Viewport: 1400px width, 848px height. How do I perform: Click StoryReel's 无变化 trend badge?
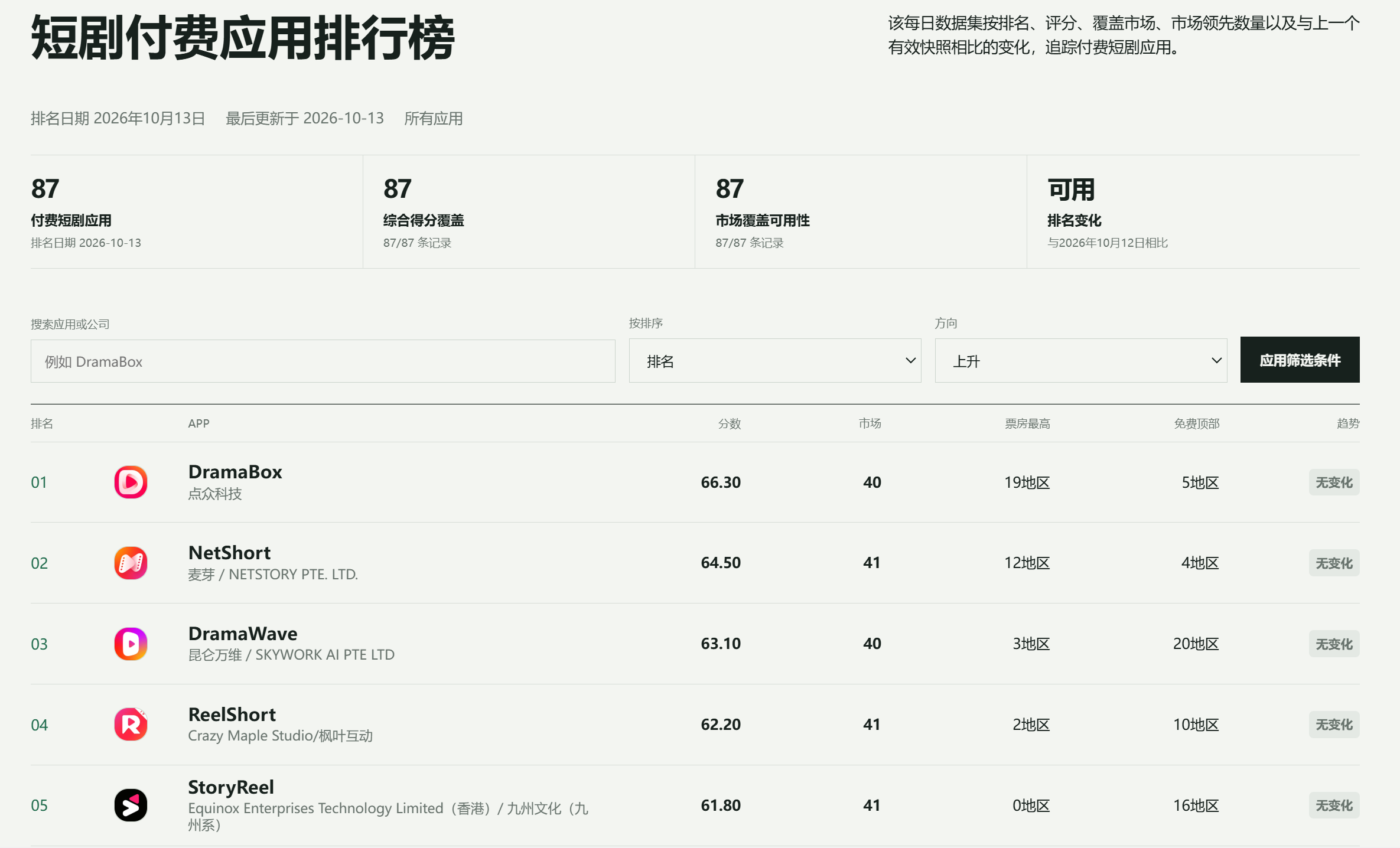[1334, 805]
